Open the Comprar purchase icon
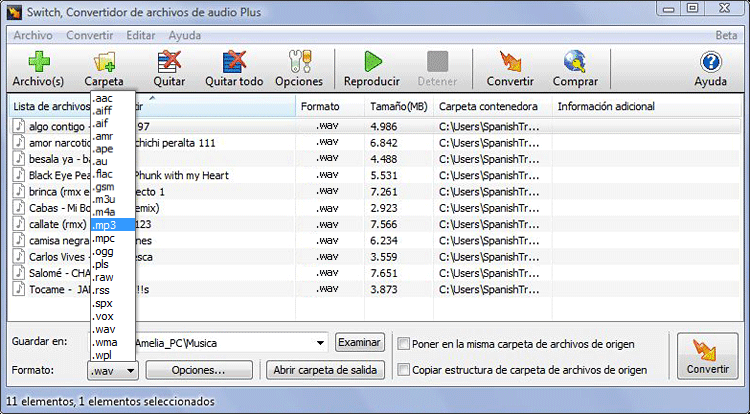750x414 pixels. [x=575, y=69]
